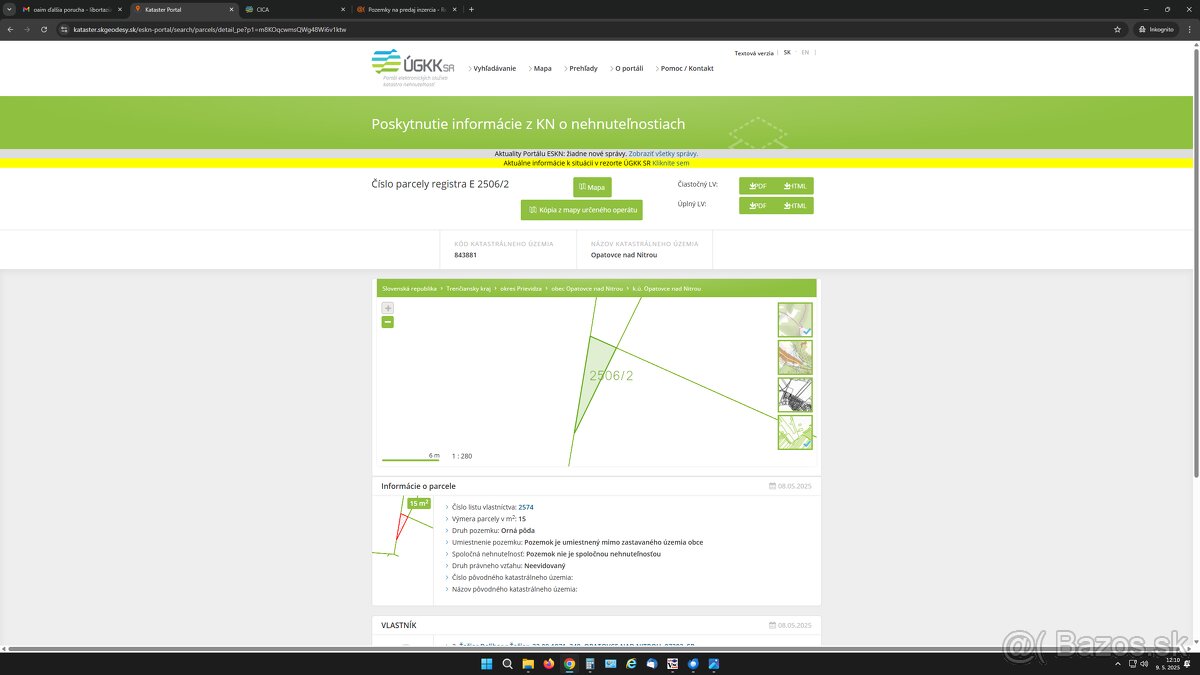Toggle the first base map layer thumbnail
The image size is (1200, 675).
point(795,320)
